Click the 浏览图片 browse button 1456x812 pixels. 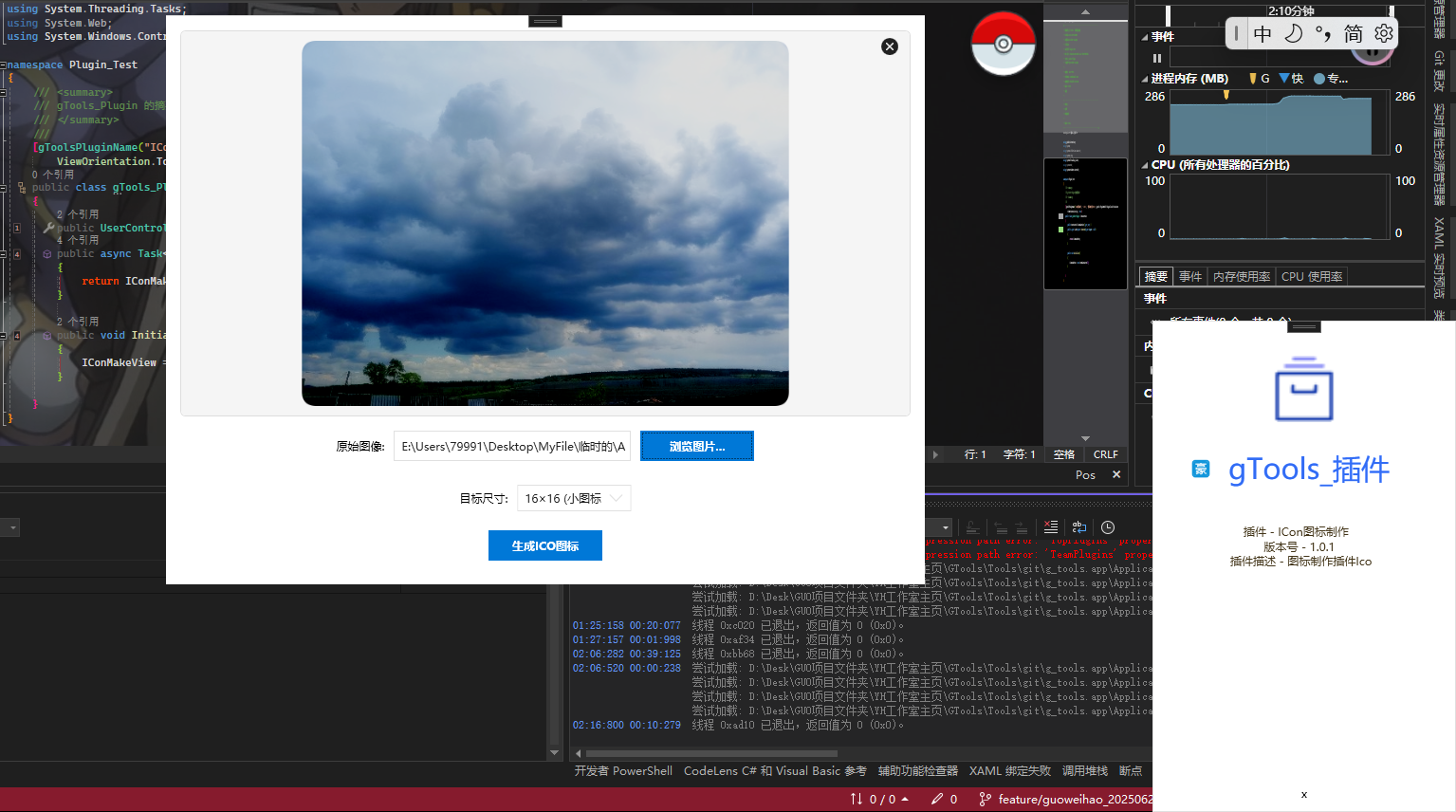[697, 446]
